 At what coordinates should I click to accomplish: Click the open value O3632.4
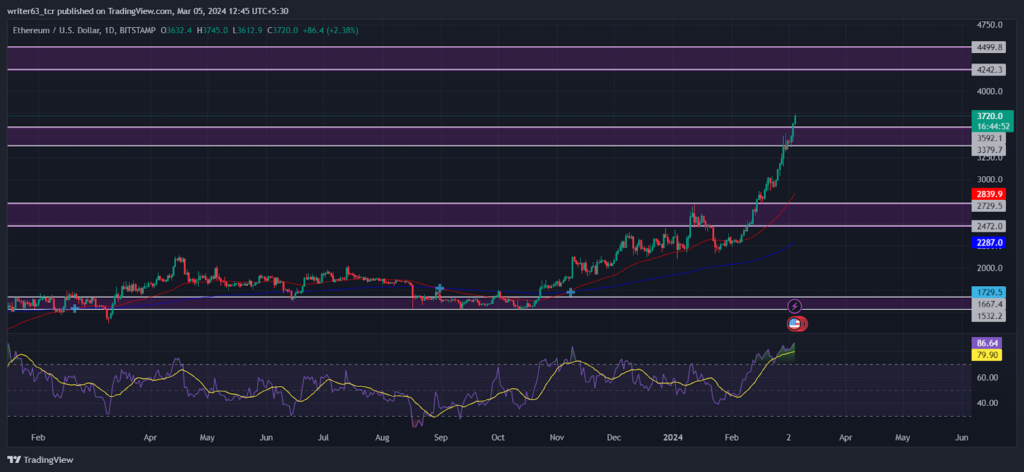(x=177, y=30)
